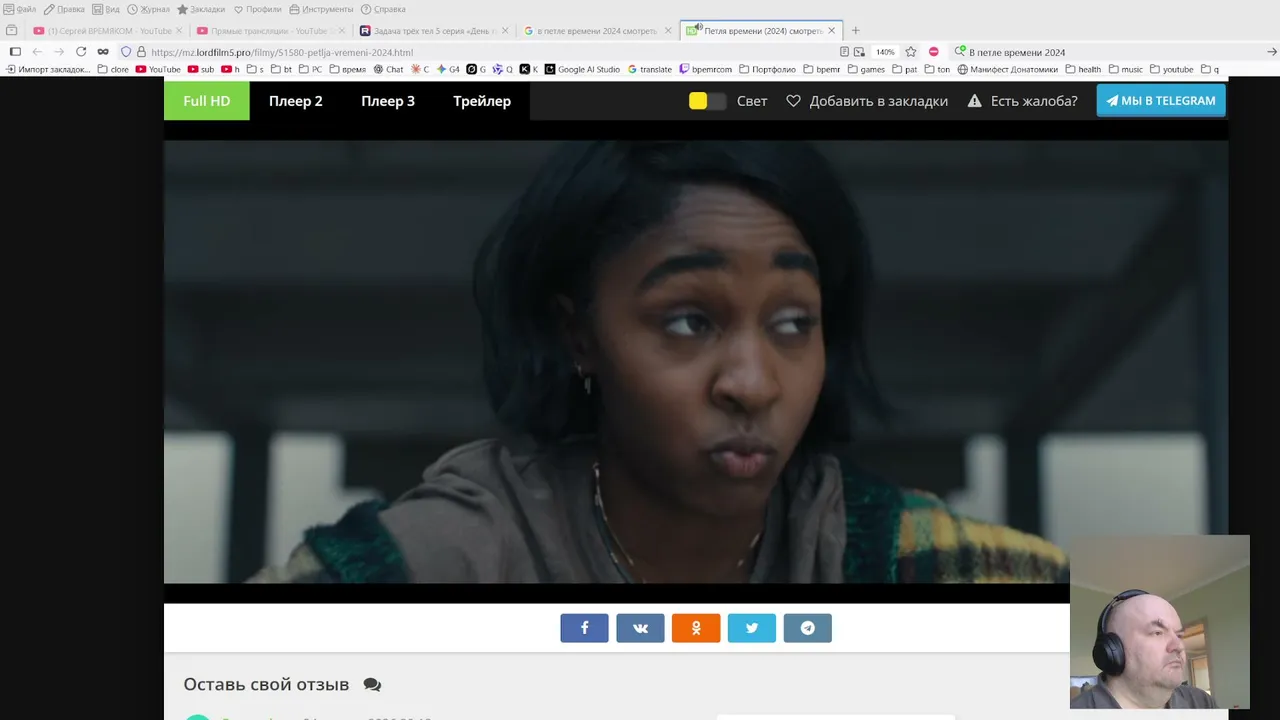Open the clore bookmarks folder
The image size is (1280, 720).
113,70
